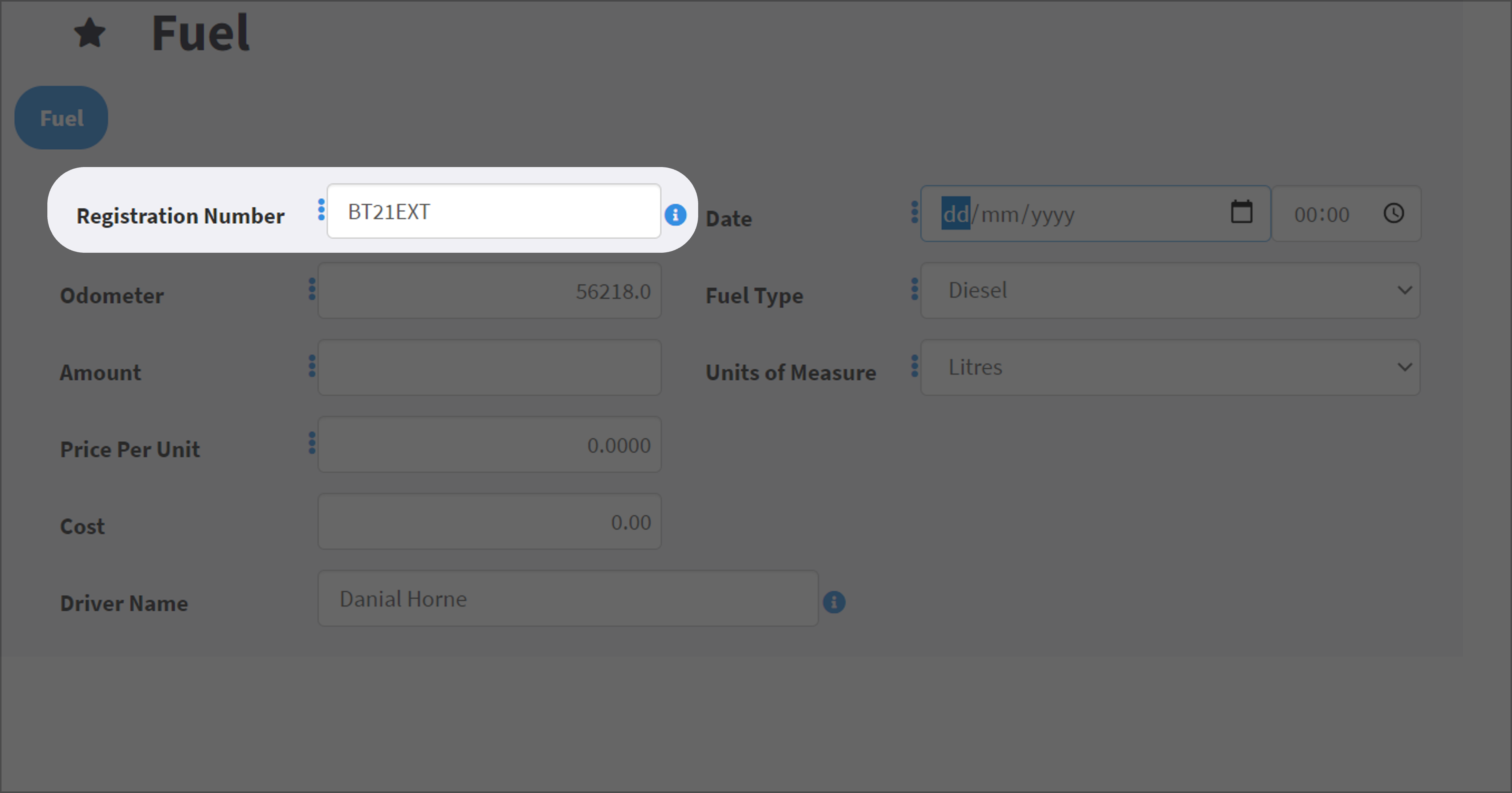Expand the Units of Measure Litres dropdown
This screenshot has height=793, width=1512.
click(1170, 368)
